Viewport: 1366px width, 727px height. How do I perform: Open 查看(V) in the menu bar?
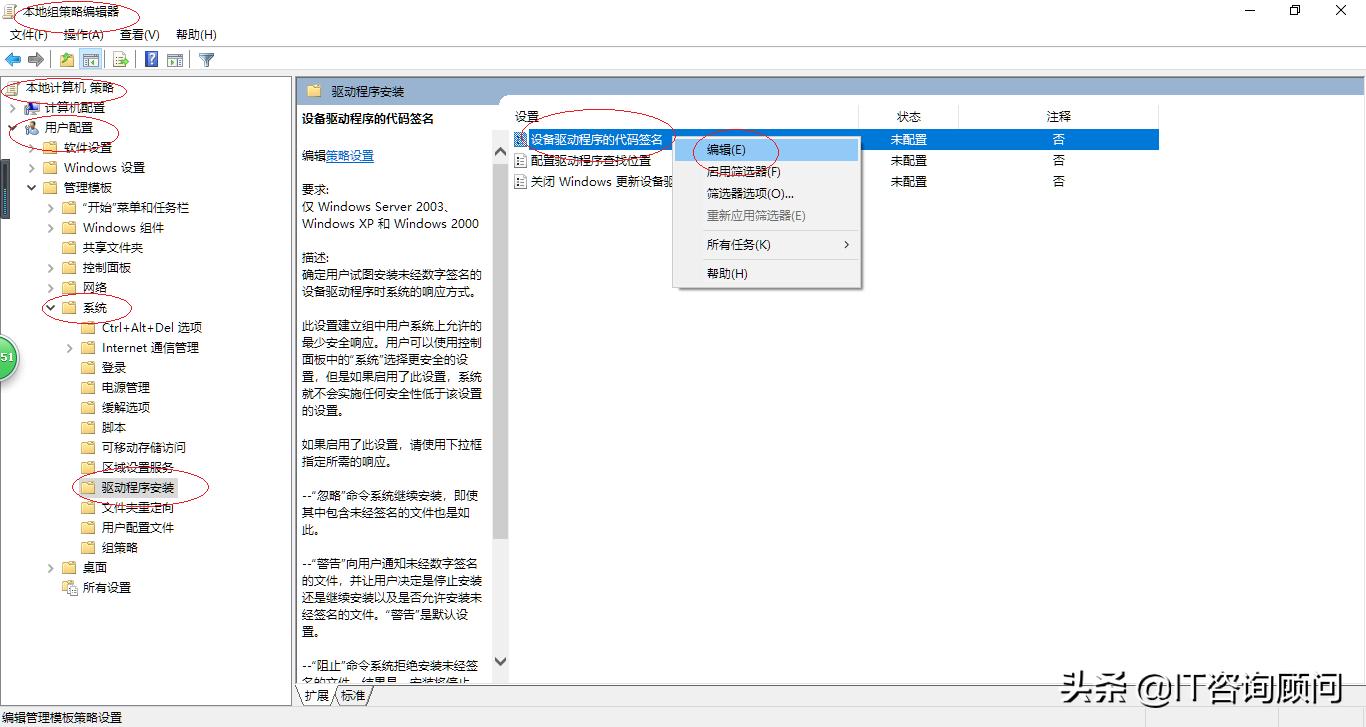[x=137, y=34]
